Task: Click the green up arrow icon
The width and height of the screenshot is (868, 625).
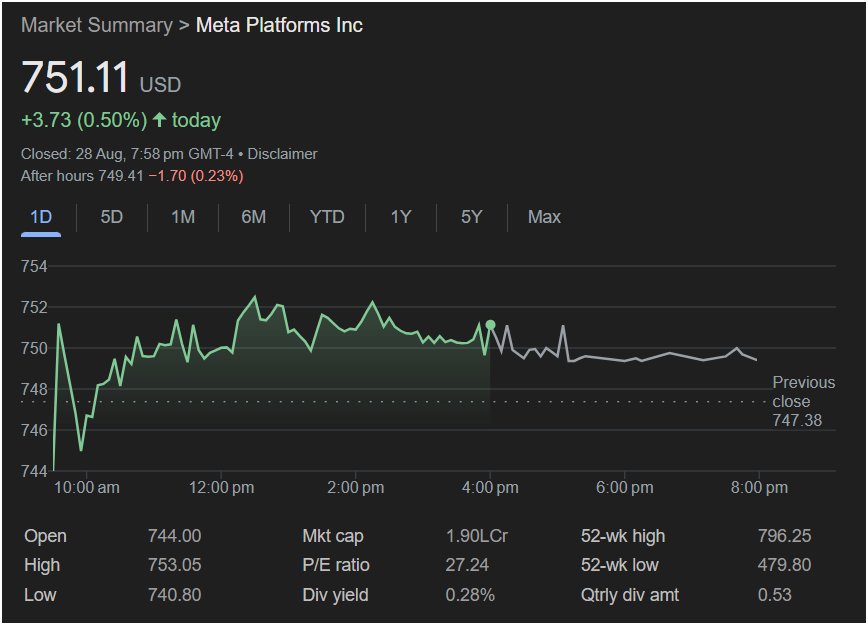Action: (x=159, y=120)
